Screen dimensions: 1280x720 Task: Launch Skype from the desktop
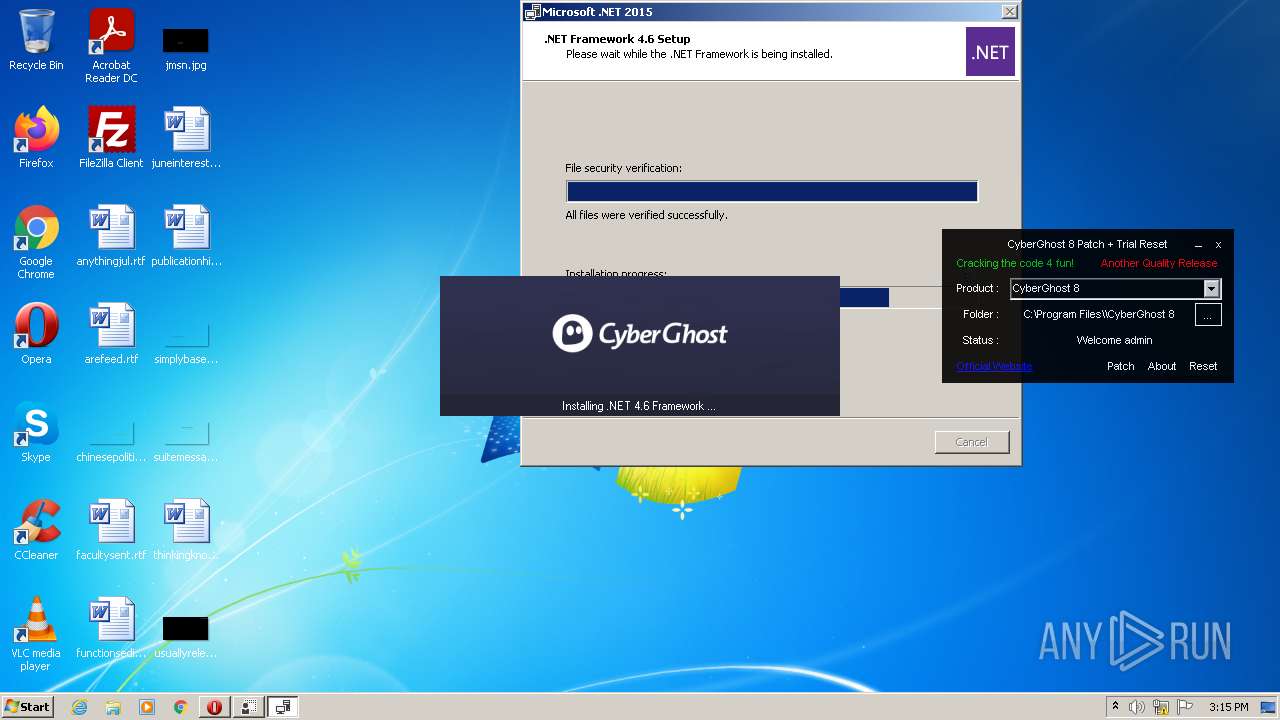36,432
